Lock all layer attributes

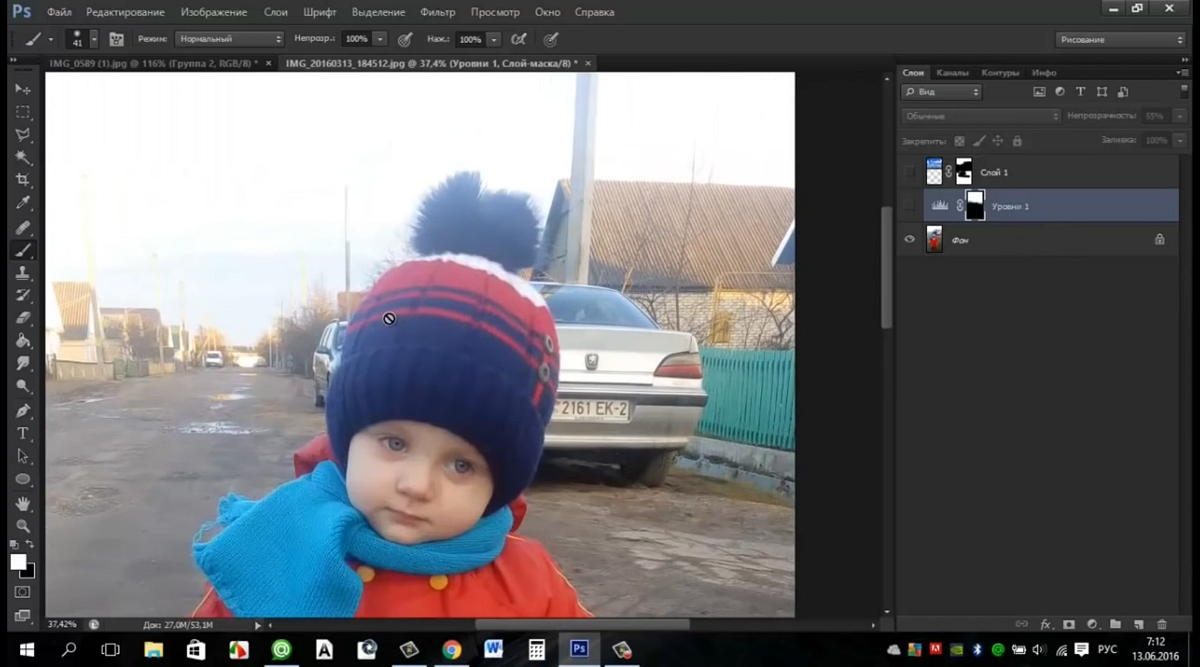(1017, 141)
